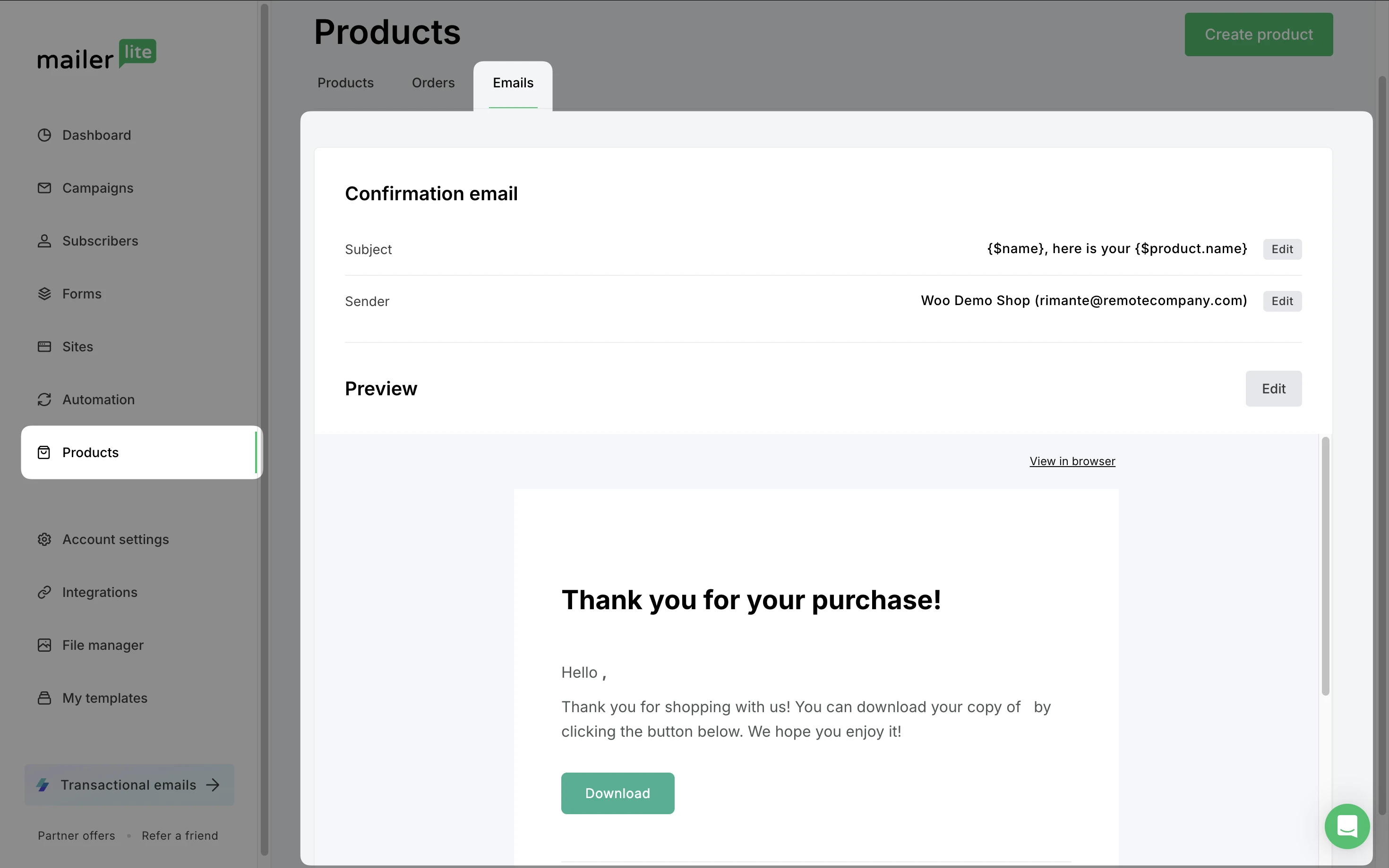Click the Account settings gear icon
The width and height of the screenshot is (1389, 868).
(44, 540)
